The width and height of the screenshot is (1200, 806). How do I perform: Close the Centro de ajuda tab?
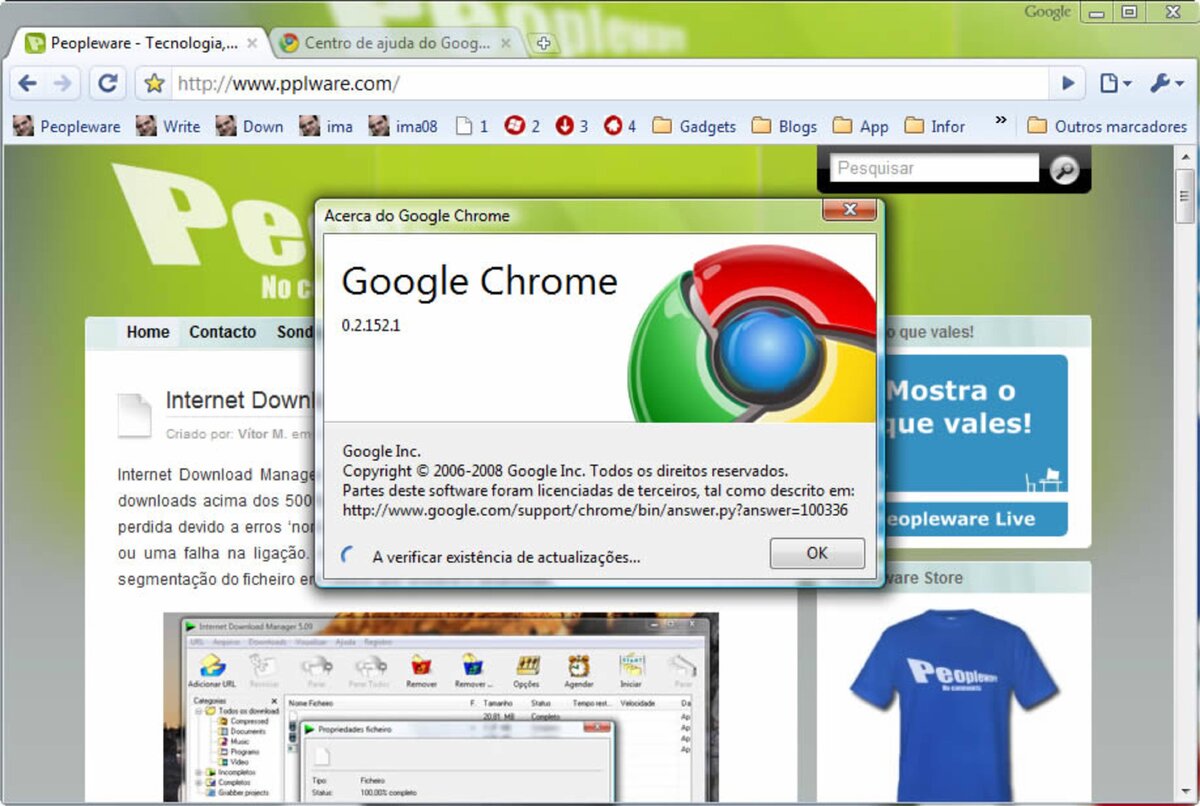point(506,43)
